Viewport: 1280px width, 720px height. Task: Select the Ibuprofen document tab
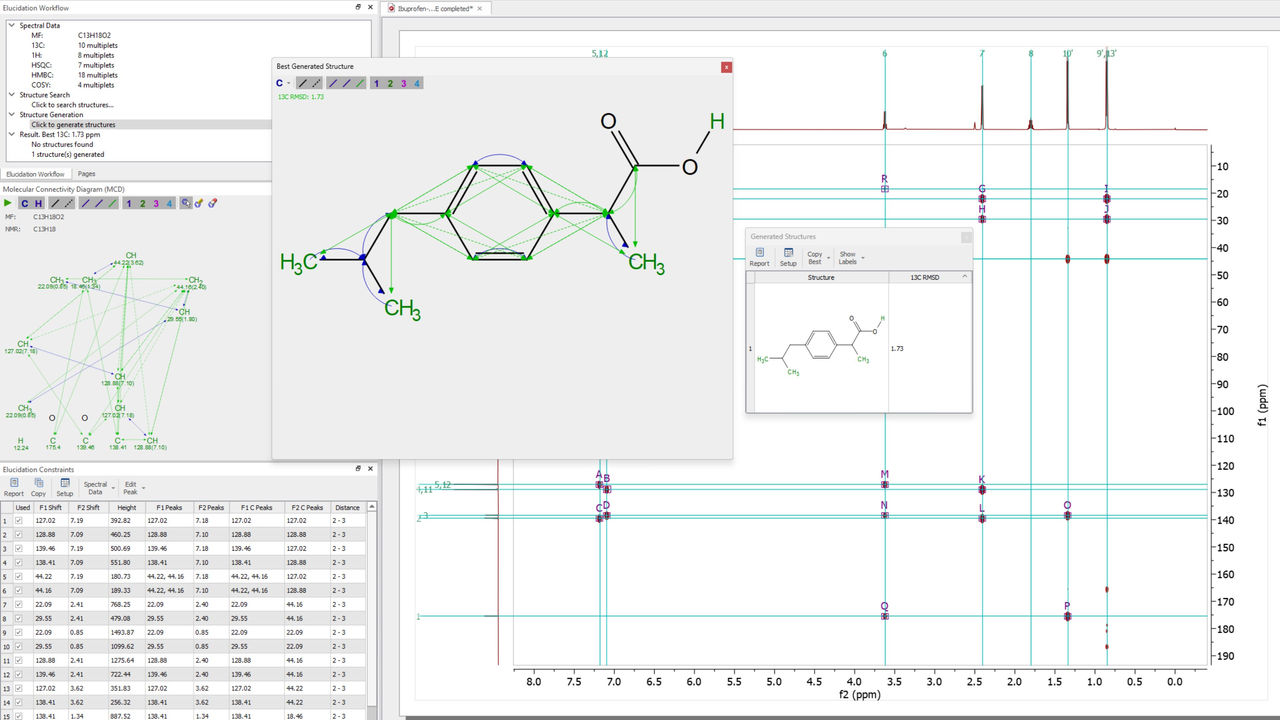(x=436, y=8)
